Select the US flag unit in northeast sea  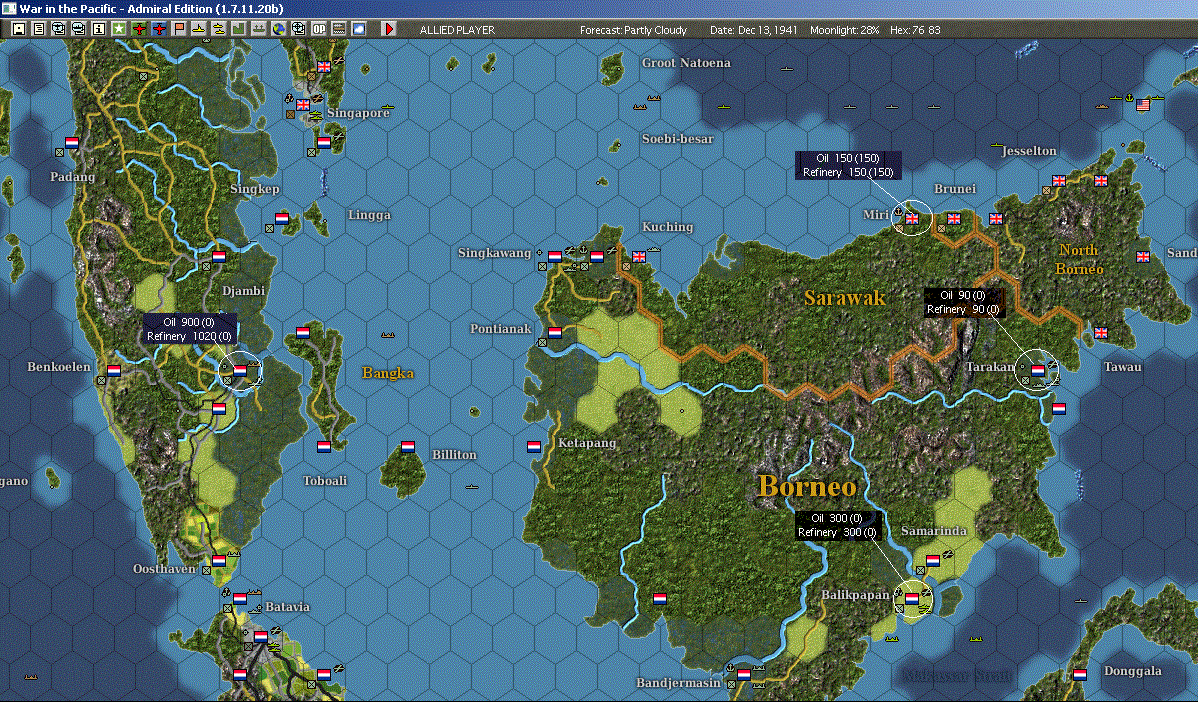point(1143,105)
